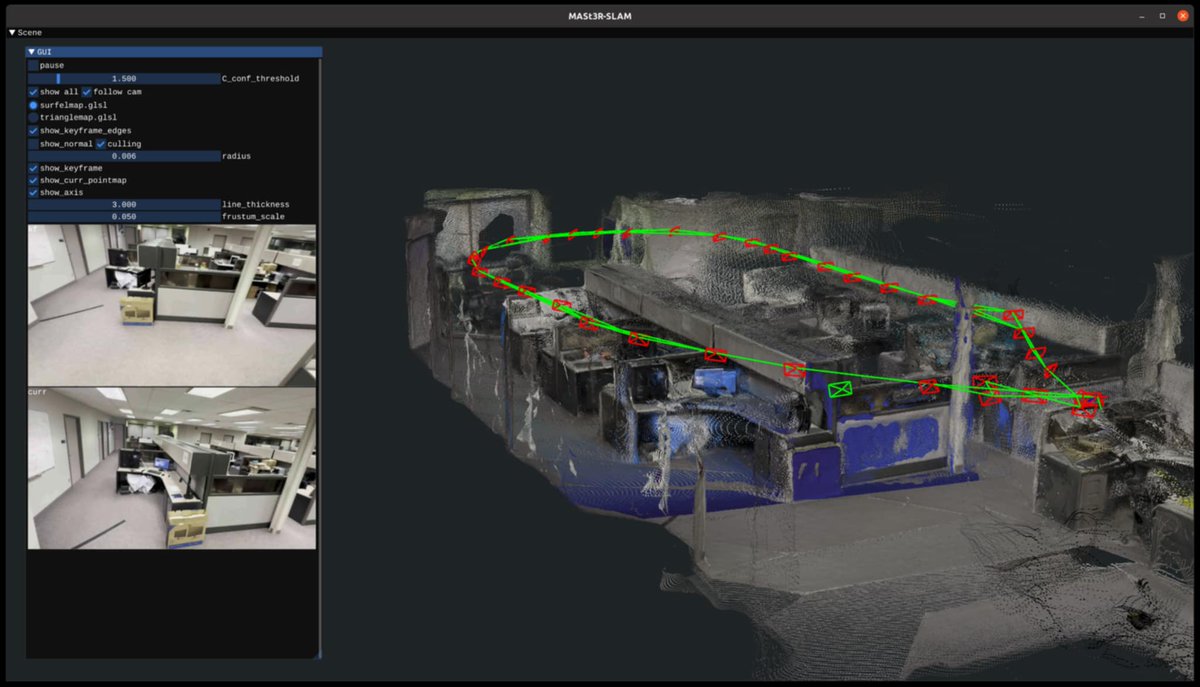Click the line_thickness label
This screenshot has width=1200, height=687.
coord(255,204)
